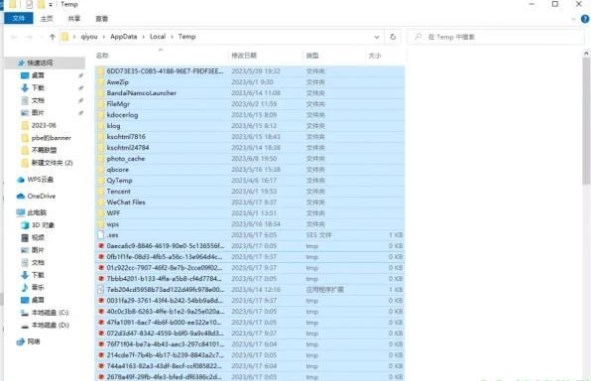This screenshot has width=591, height=381.
Task: Open the 文件 ribbon tab
Action: 18,18
